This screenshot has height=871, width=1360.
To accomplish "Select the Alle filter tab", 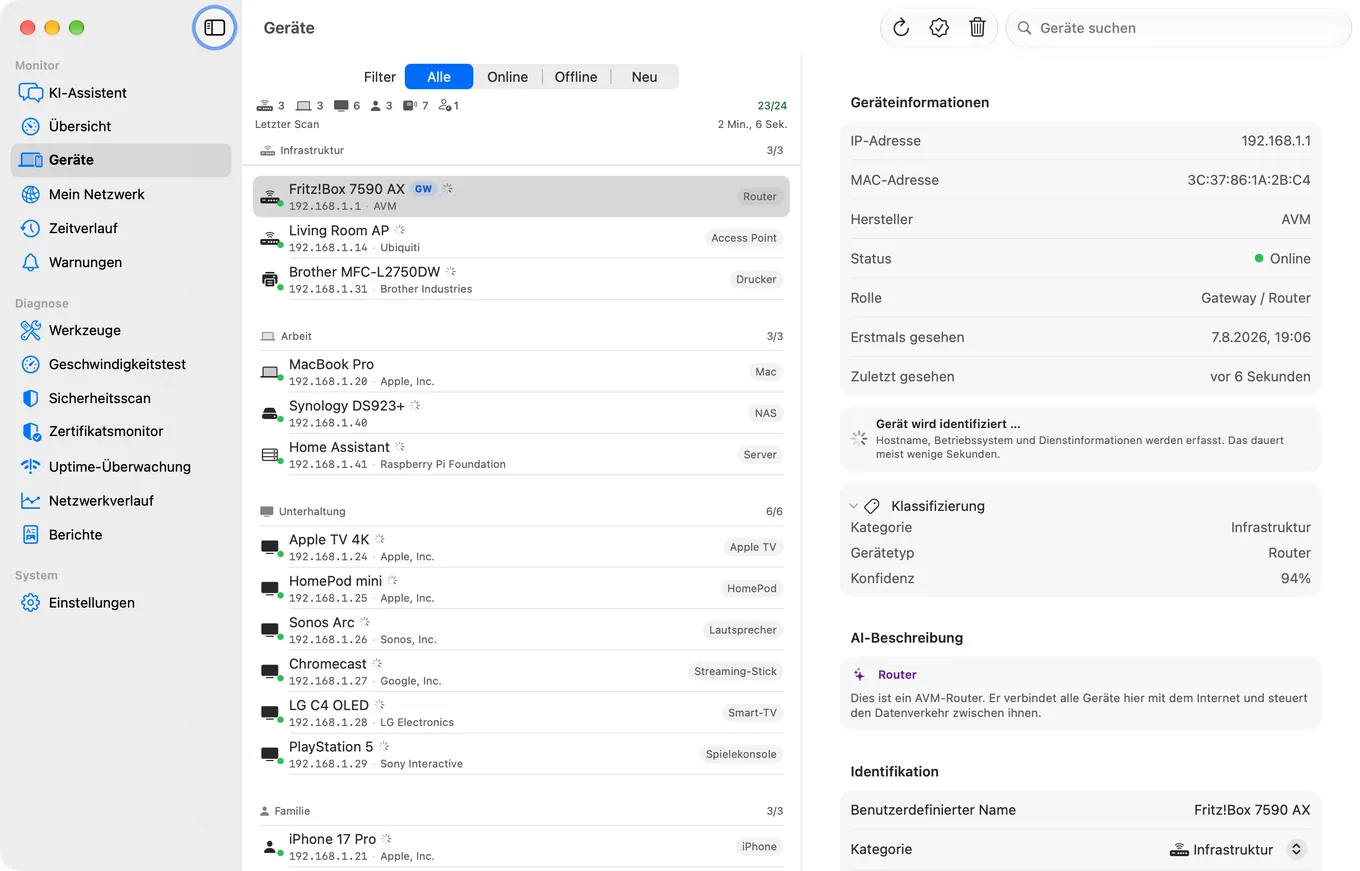I will coord(439,77).
